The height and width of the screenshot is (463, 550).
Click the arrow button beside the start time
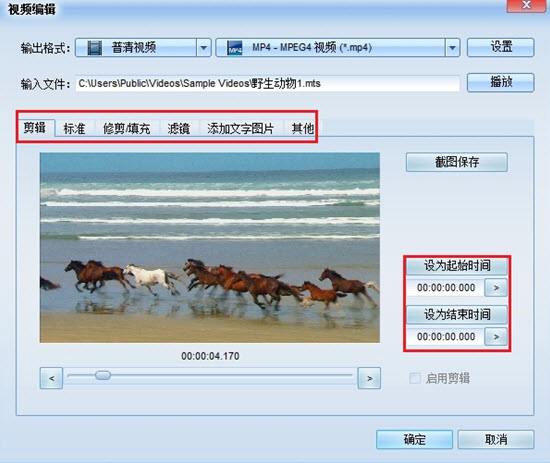pos(496,288)
